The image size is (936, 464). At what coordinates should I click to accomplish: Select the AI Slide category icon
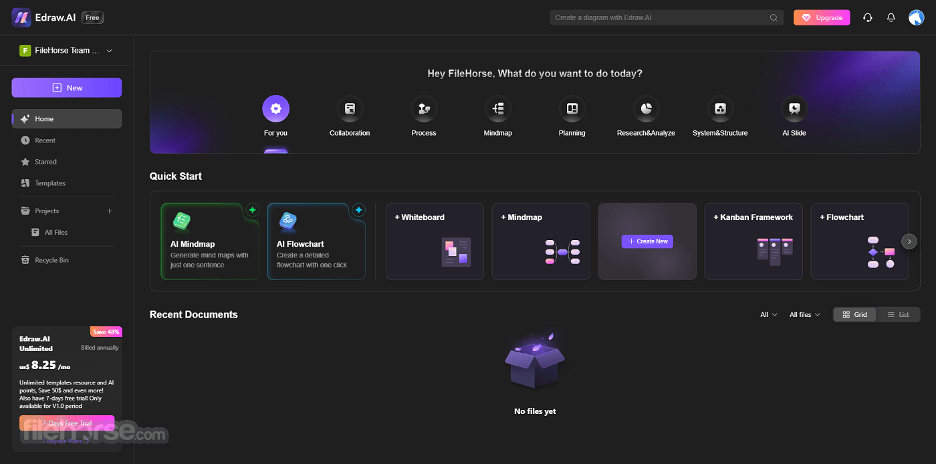point(794,109)
